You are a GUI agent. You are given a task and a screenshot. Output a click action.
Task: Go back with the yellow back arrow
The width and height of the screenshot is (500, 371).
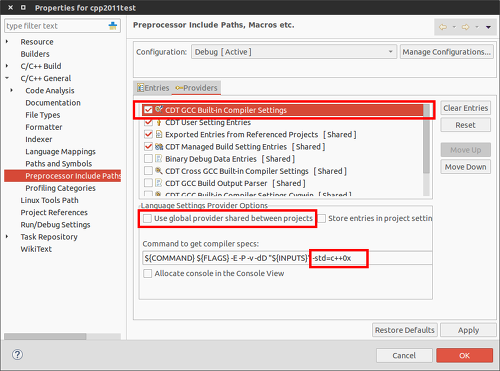click(443, 27)
